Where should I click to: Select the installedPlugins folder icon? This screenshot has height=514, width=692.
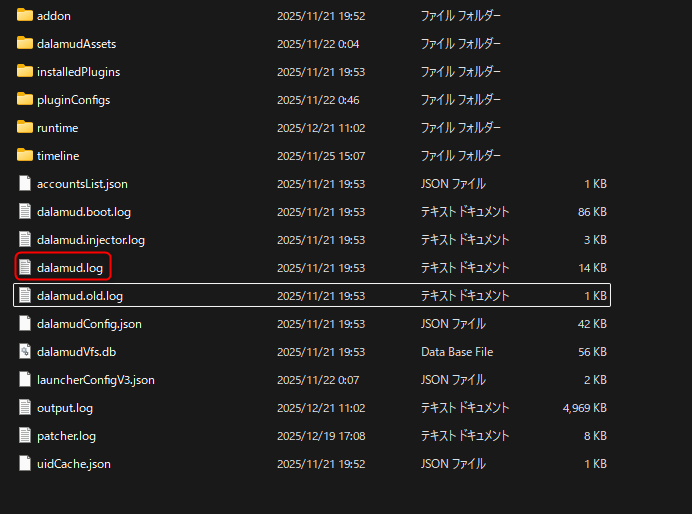point(25,72)
